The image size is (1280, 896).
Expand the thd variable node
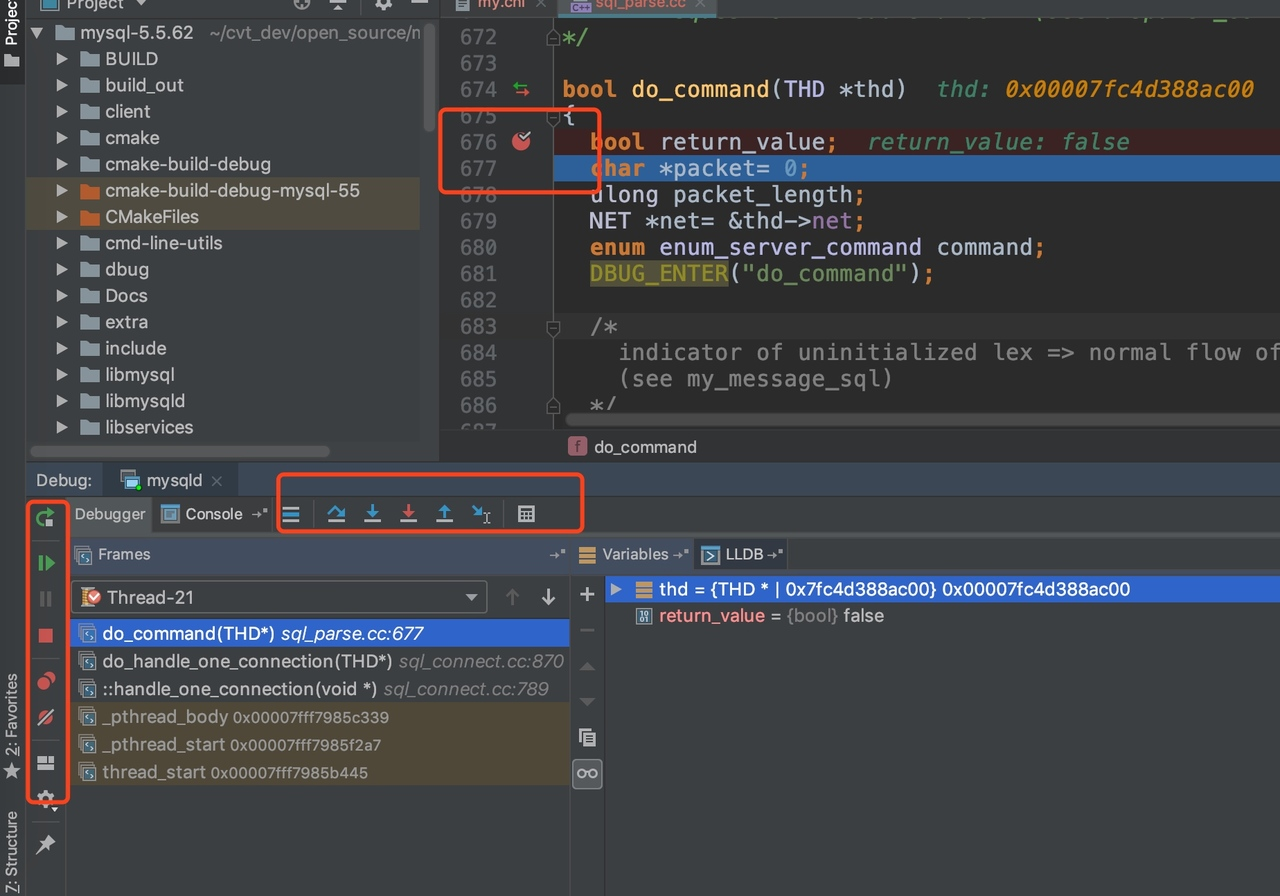617,589
